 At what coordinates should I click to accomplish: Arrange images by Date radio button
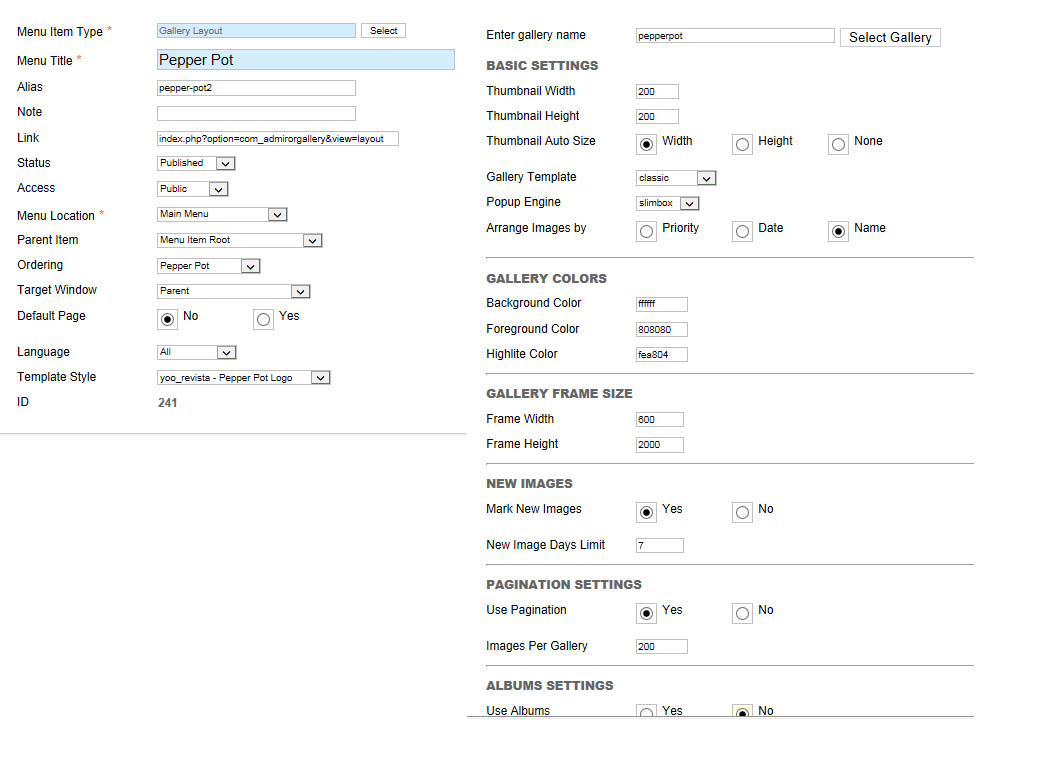tap(742, 232)
